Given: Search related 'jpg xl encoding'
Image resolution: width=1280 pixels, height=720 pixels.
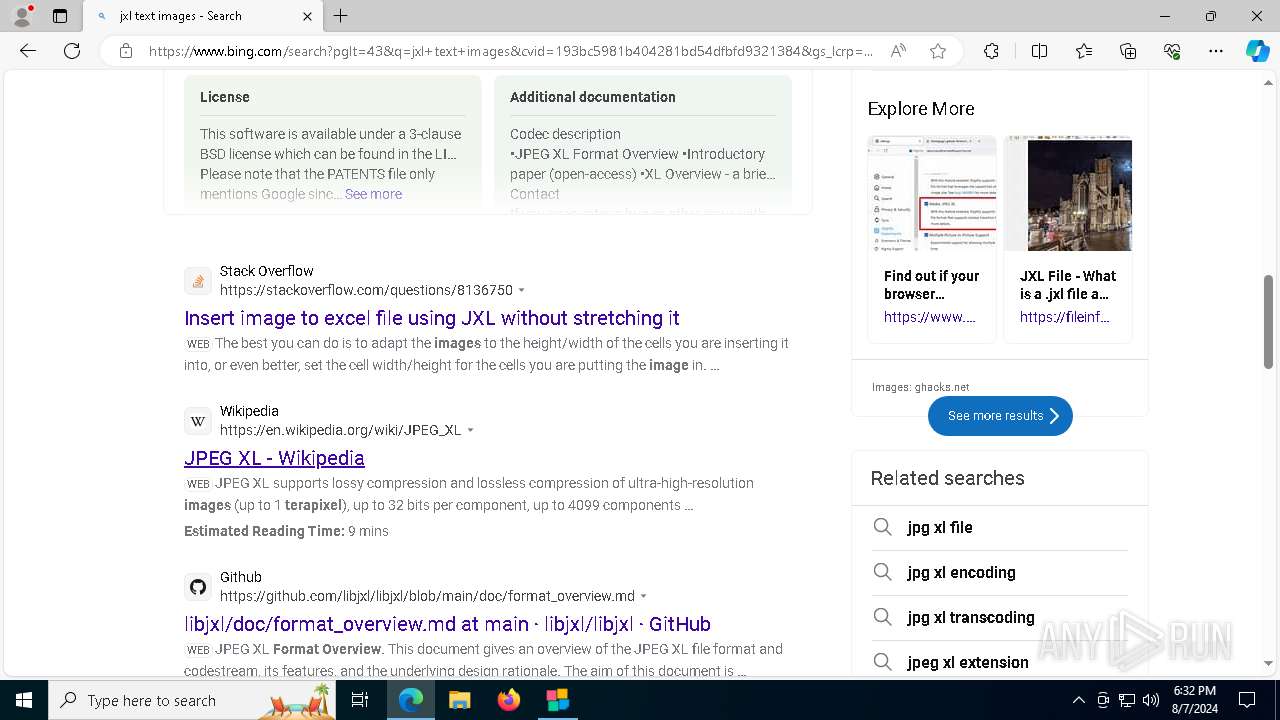Looking at the screenshot, I should pos(961,572).
